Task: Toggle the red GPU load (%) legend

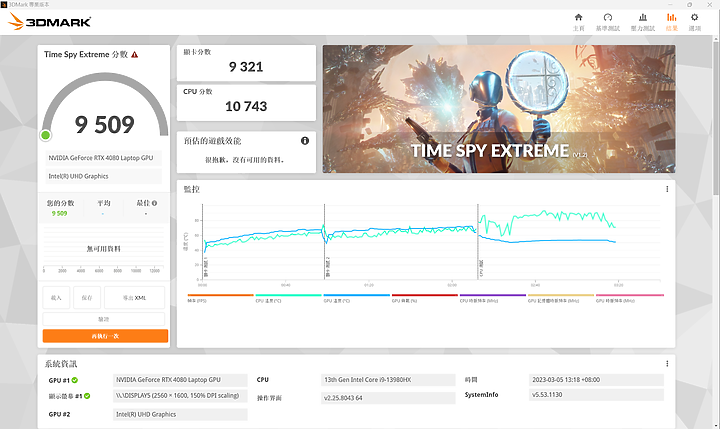Action: [425, 298]
